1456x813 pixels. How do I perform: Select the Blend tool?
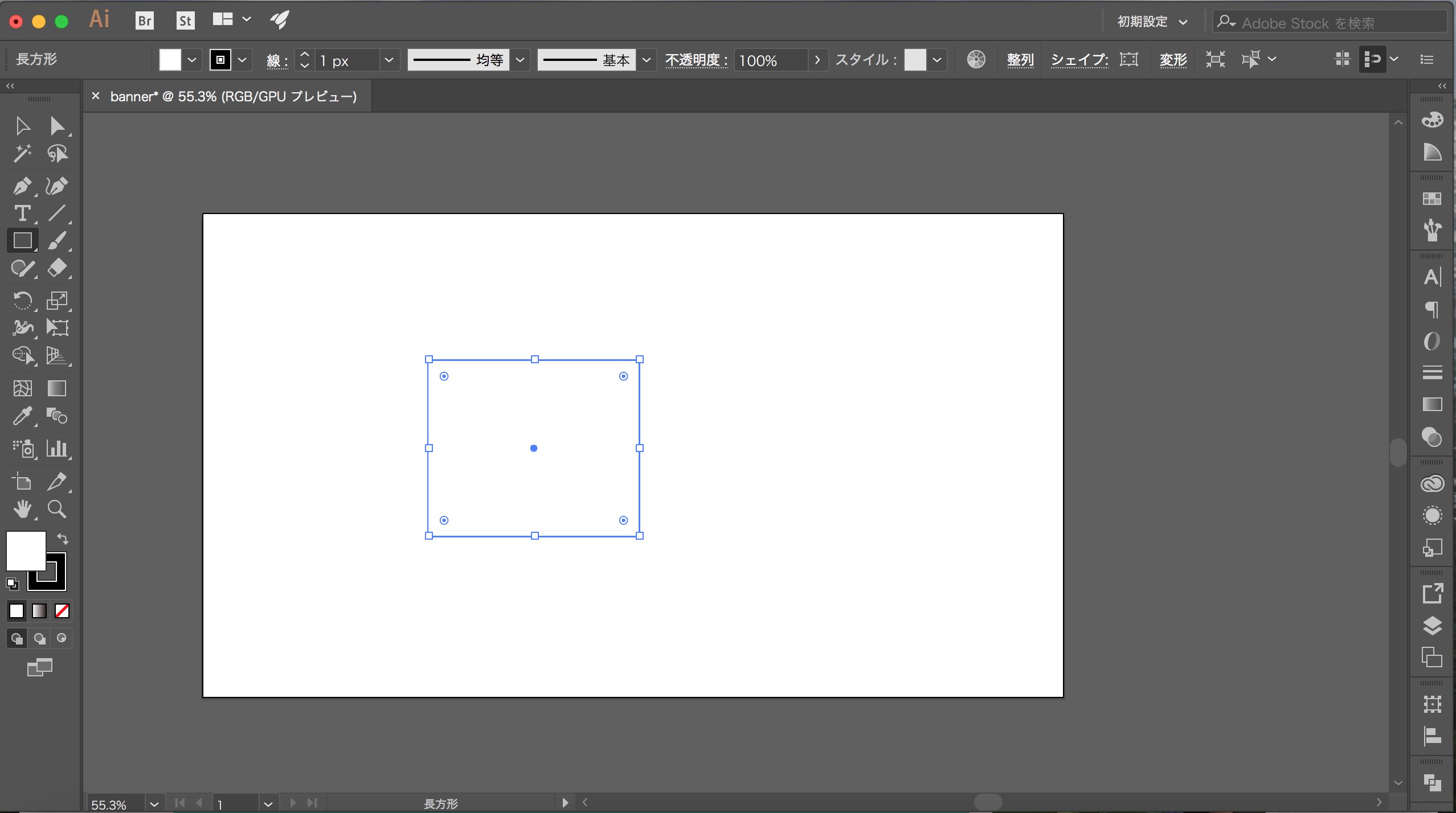[x=57, y=416]
